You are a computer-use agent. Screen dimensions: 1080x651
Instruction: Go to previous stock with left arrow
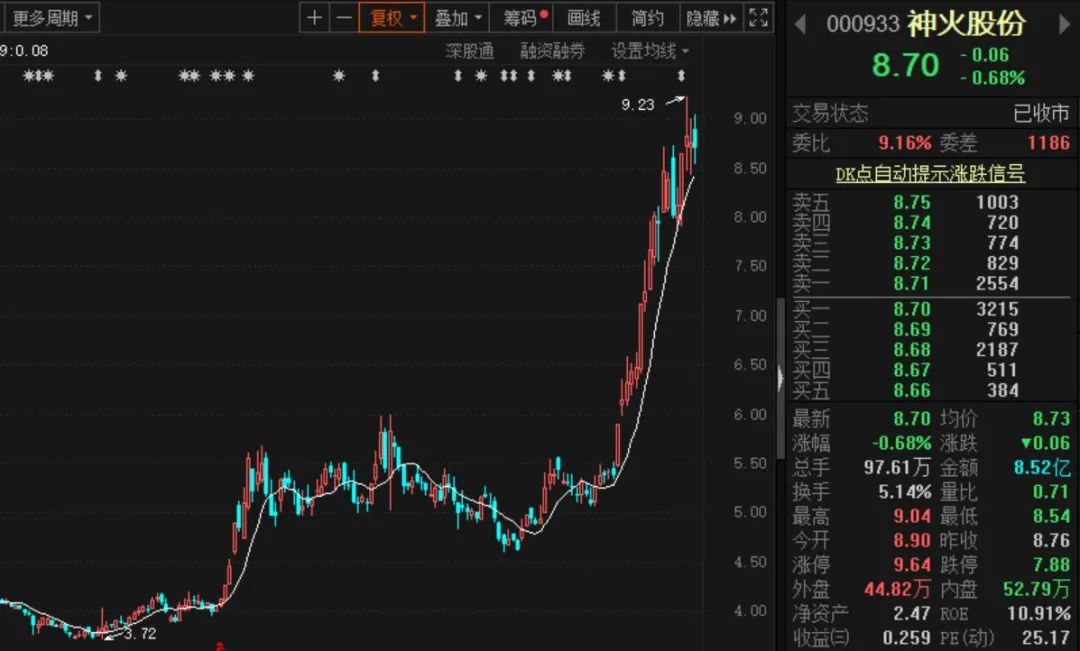click(x=800, y=24)
